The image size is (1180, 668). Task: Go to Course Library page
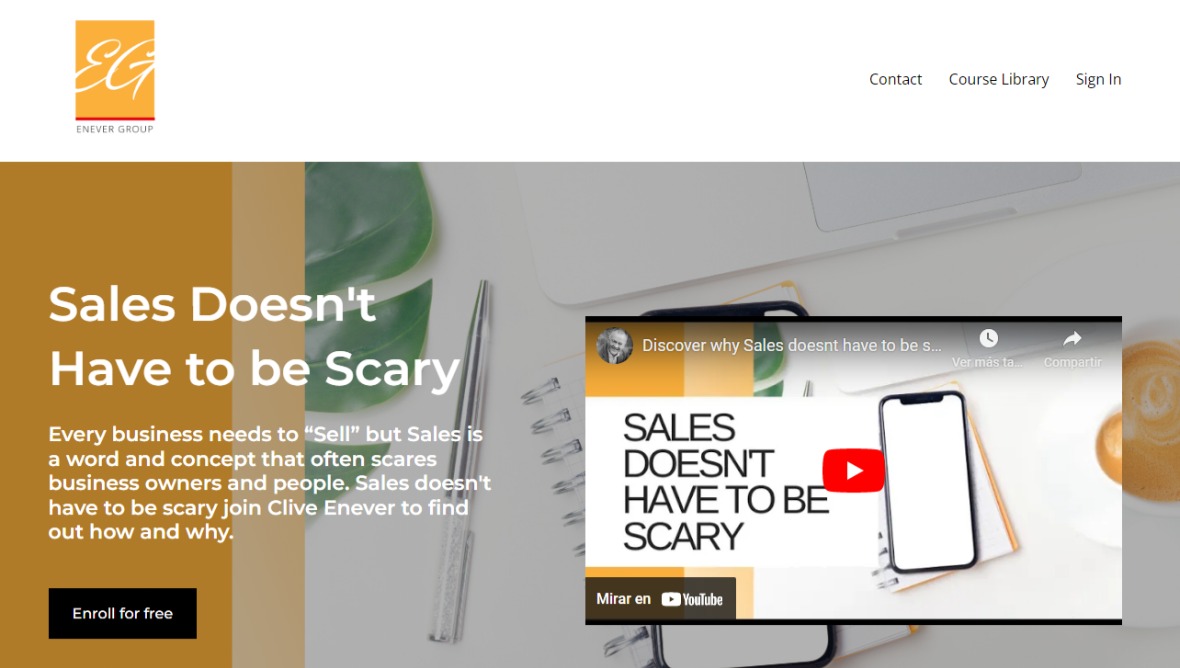pos(998,79)
